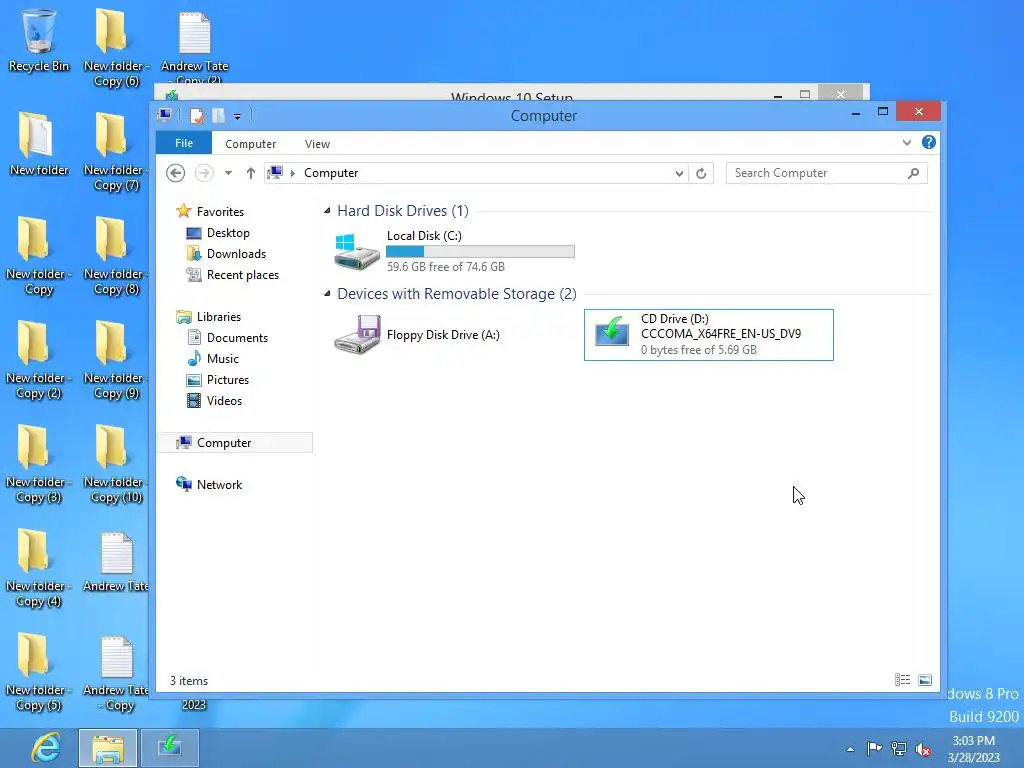This screenshot has width=1024, height=768.
Task: Switch to the Computer ribbon tab
Action: coord(250,144)
